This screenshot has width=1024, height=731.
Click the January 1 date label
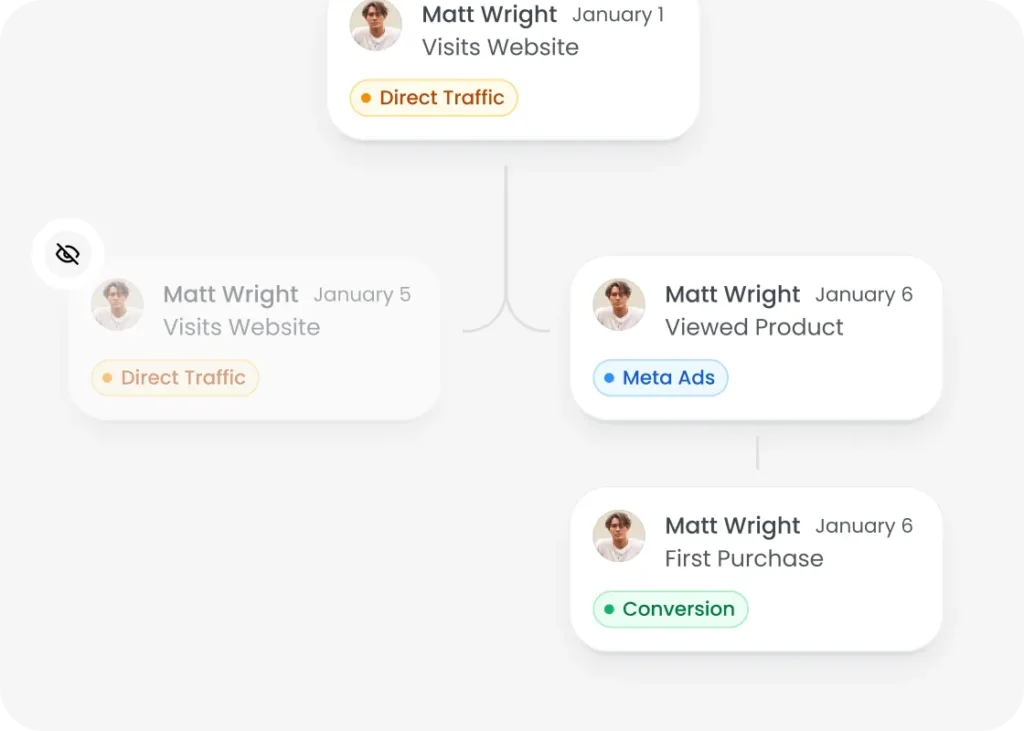[617, 15]
